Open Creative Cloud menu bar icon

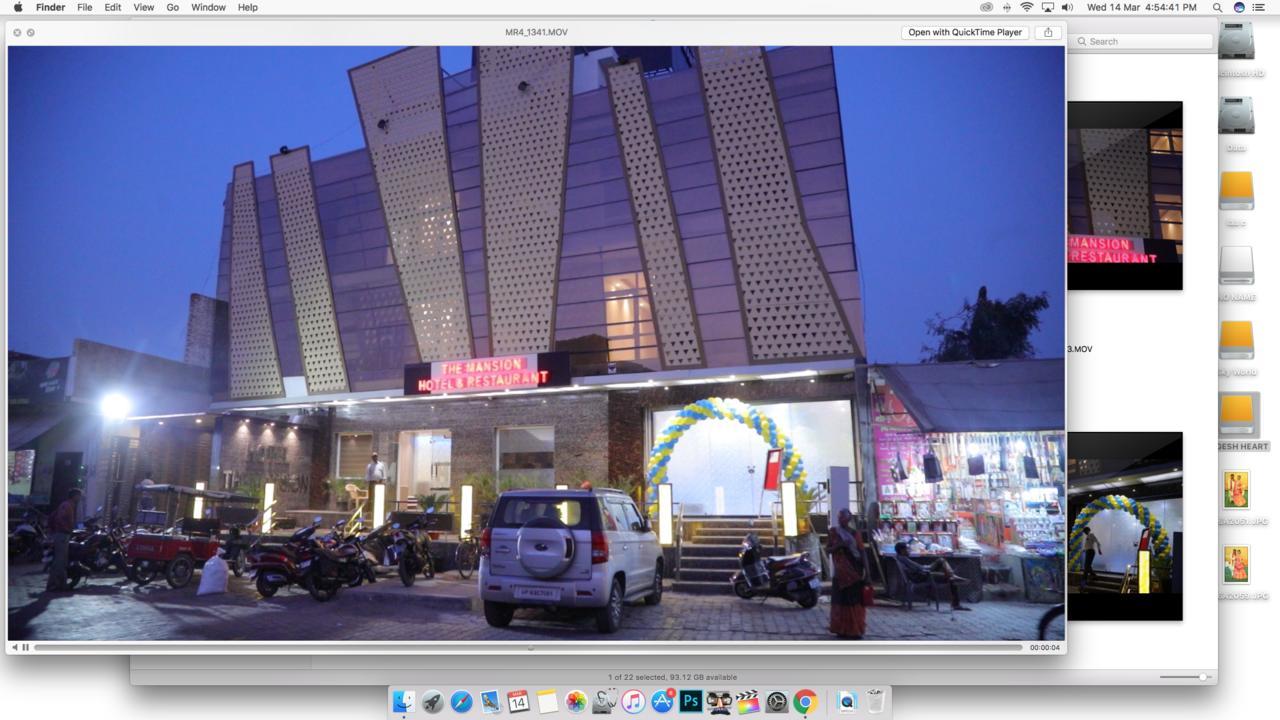point(987,7)
